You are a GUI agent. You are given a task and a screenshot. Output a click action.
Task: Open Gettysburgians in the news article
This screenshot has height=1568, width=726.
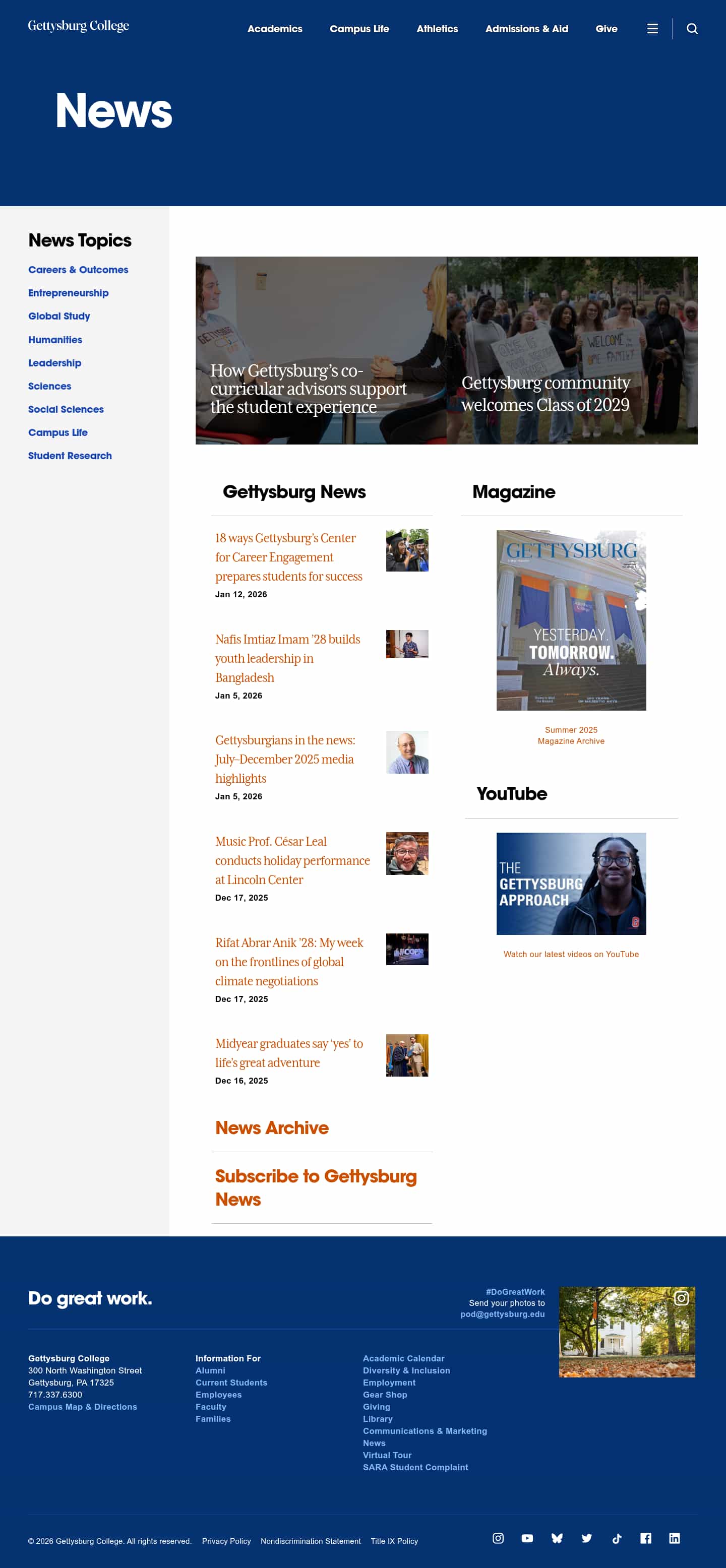(285, 759)
